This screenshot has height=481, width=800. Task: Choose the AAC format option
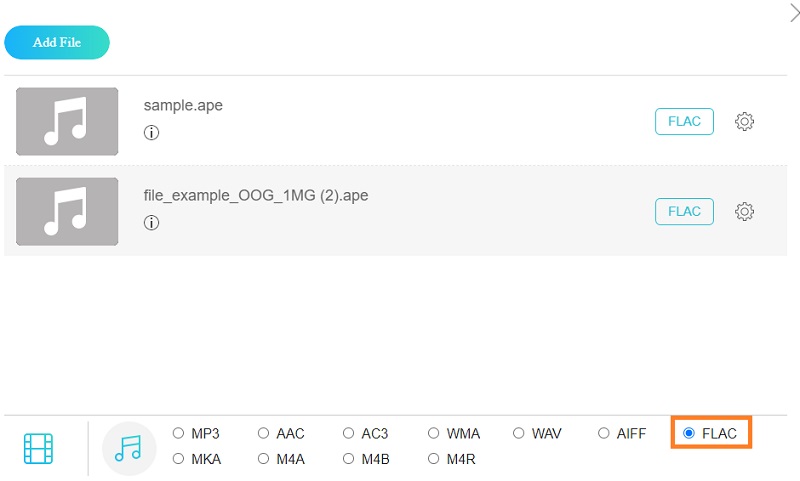click(264, 434)
